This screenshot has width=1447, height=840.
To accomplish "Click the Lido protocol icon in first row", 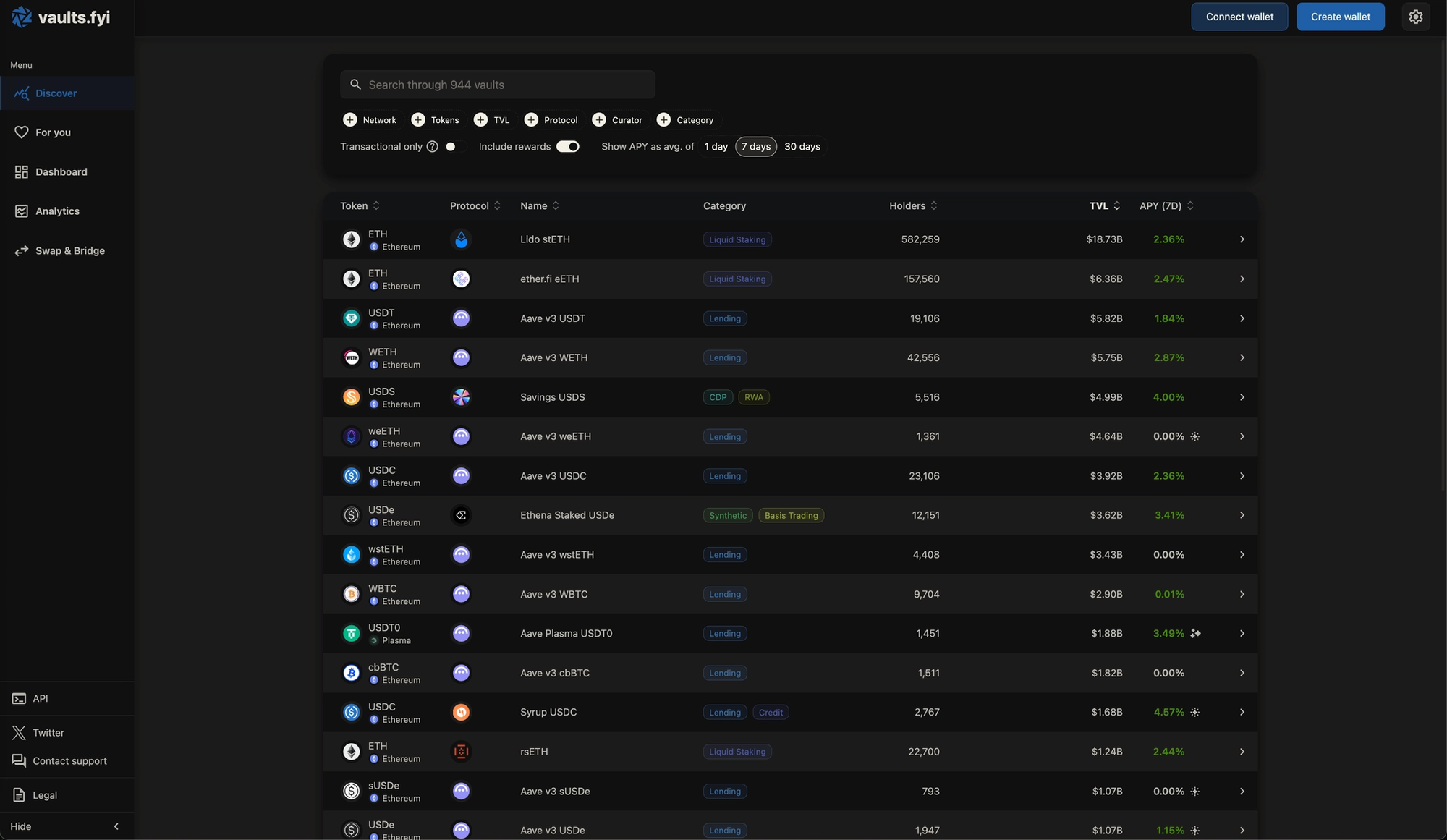I will pos(461,239).
